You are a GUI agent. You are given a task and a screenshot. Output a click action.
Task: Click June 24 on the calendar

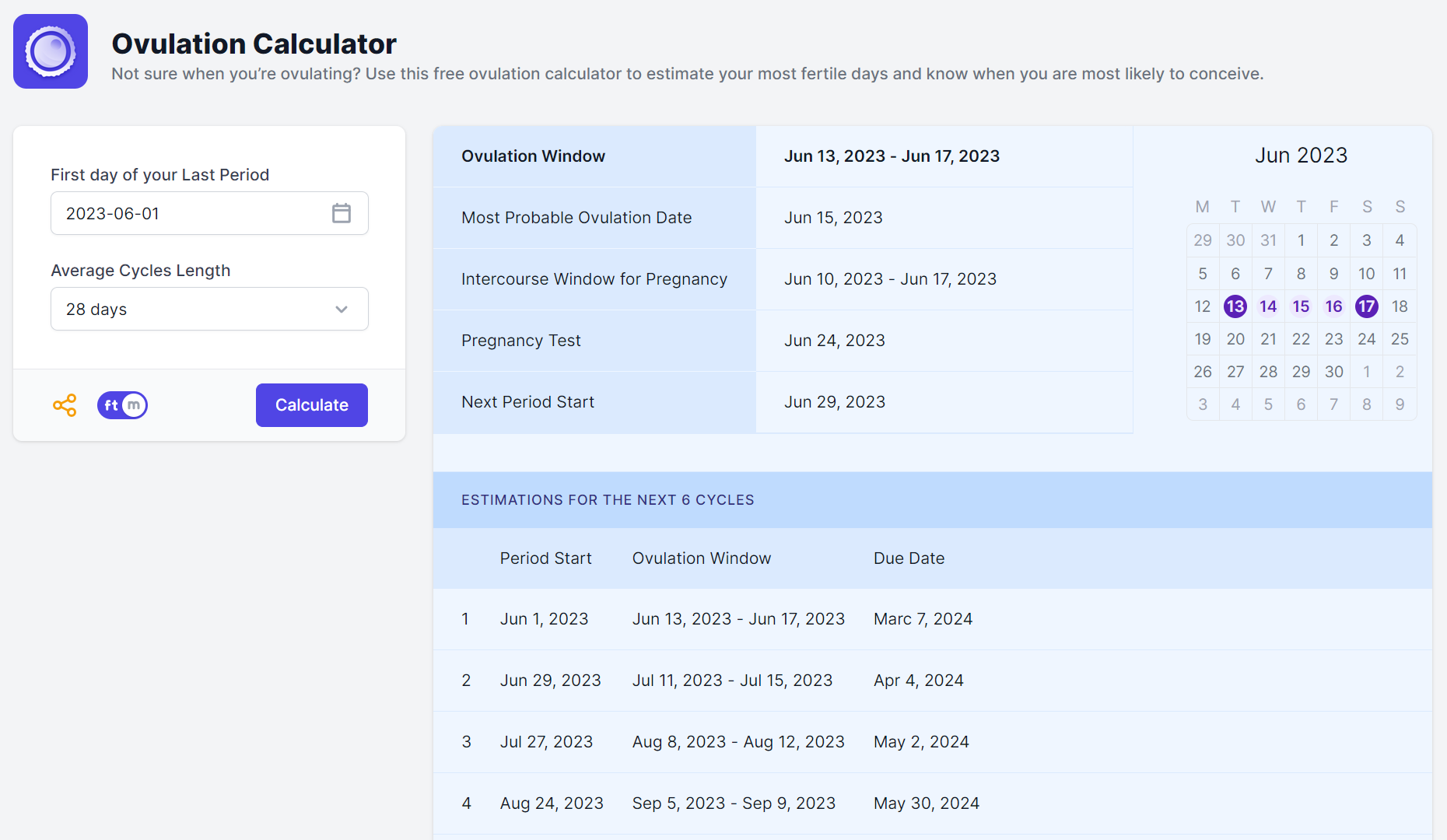tap(1367, 339)
